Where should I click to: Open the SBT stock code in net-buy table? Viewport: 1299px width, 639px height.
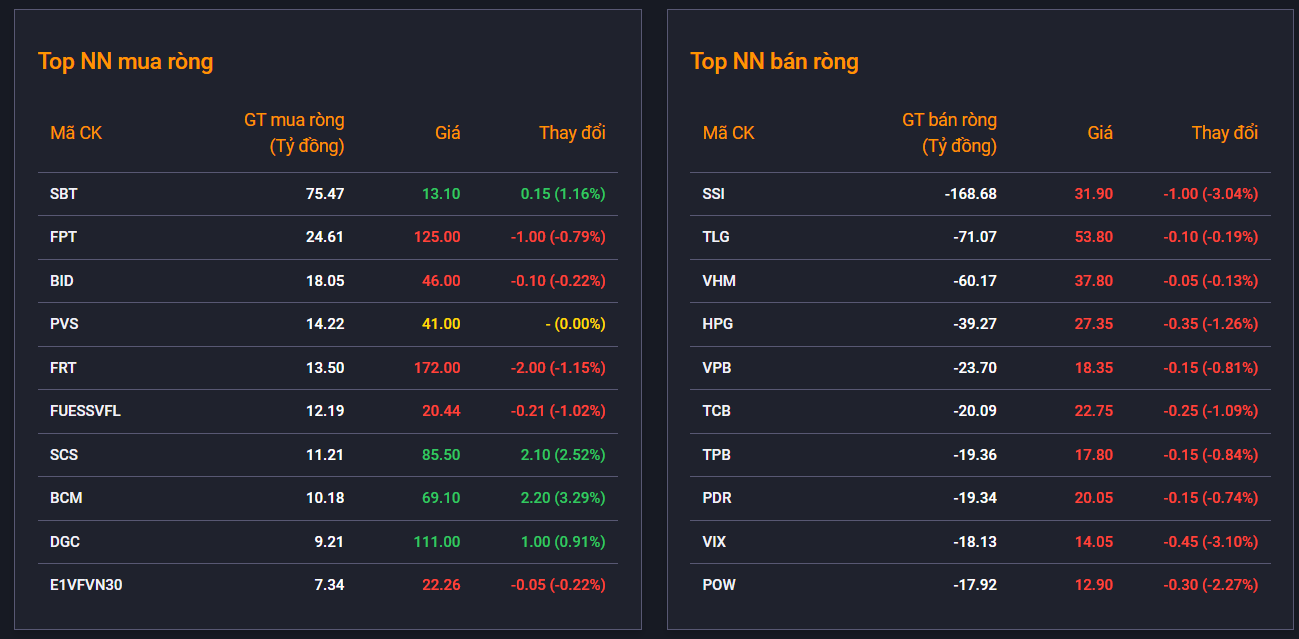[63, 194]
